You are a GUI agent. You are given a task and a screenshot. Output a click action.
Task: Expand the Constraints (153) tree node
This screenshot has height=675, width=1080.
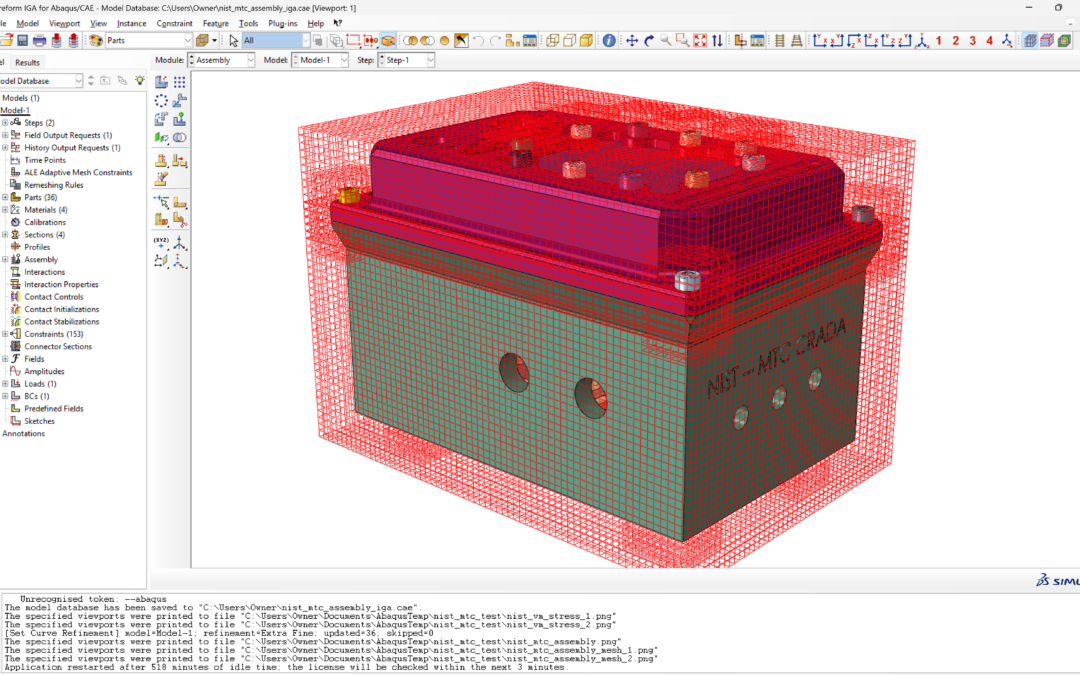tap(5, 334)
